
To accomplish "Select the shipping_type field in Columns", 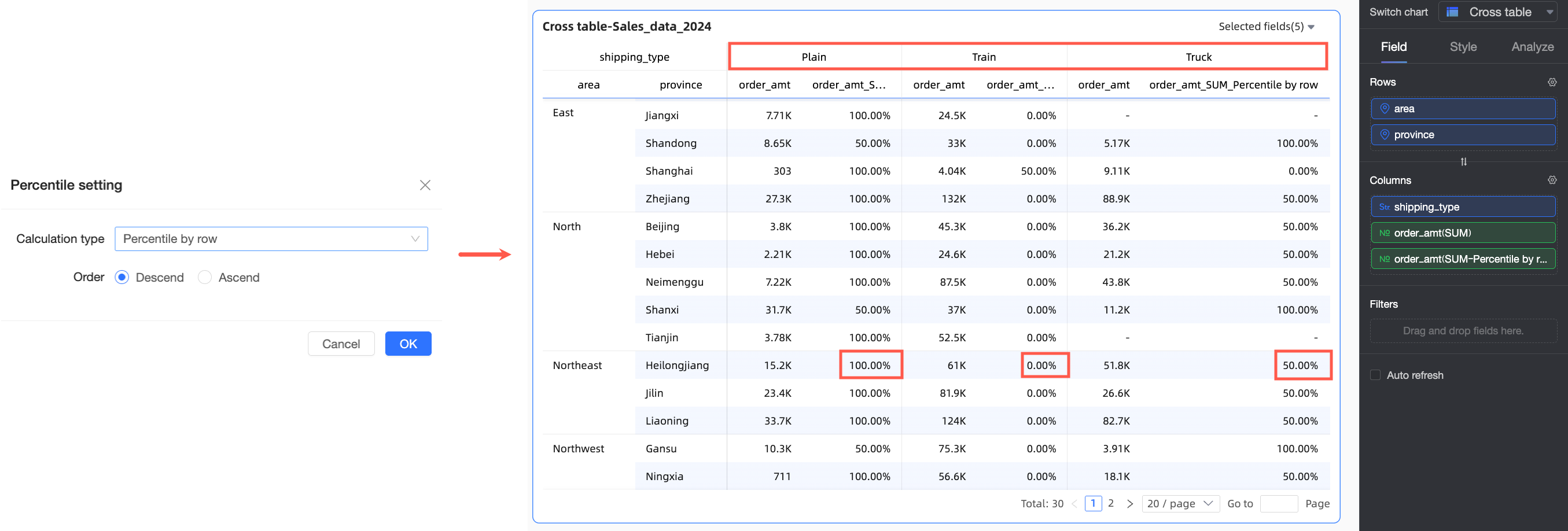I will pyautogui.click(x=1463, y=207).
